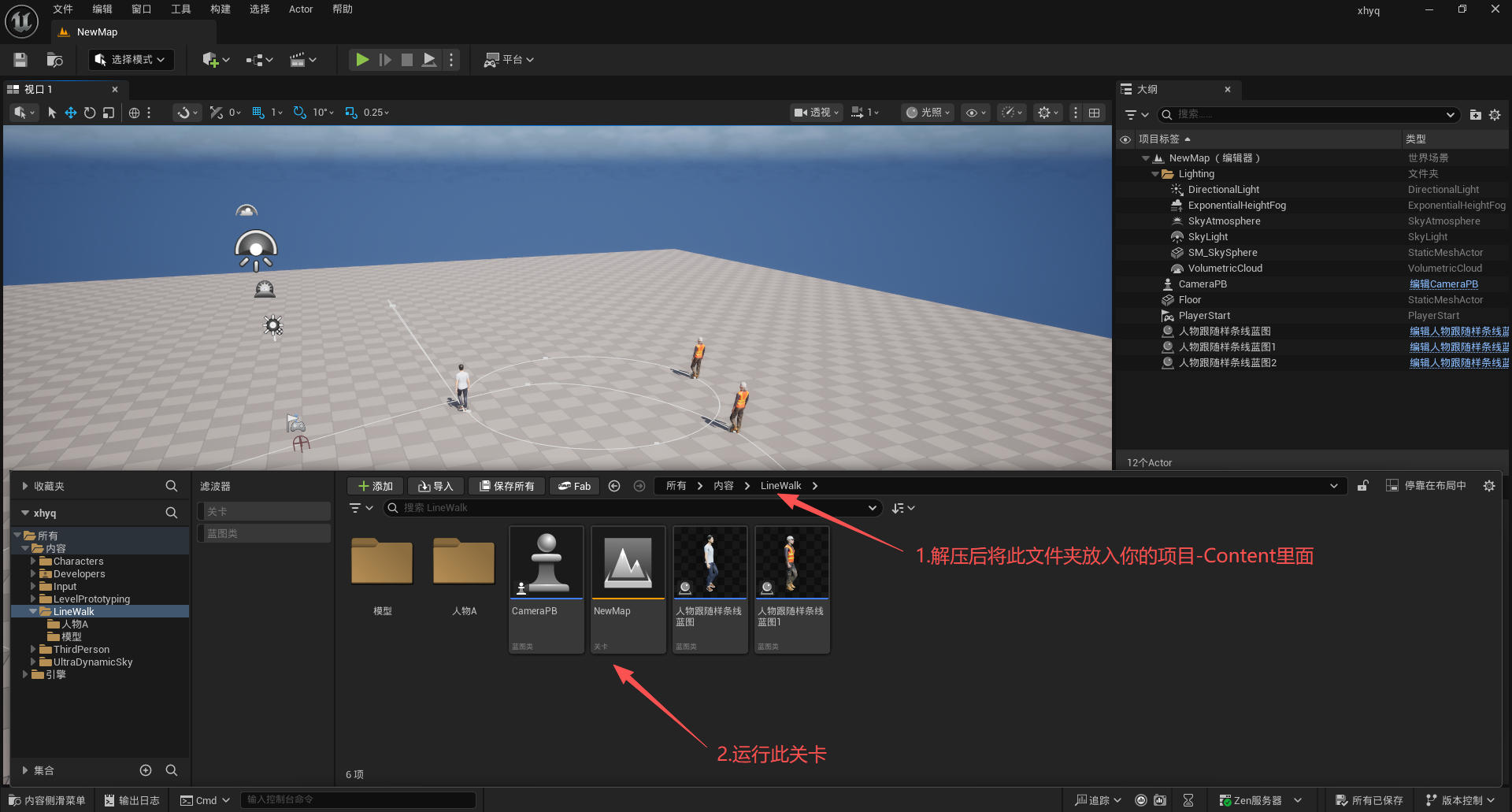The height and width of the screenshot is (812, 1512).
Task: Toggle rotation snapping icon
Action: tap(300, 113)
